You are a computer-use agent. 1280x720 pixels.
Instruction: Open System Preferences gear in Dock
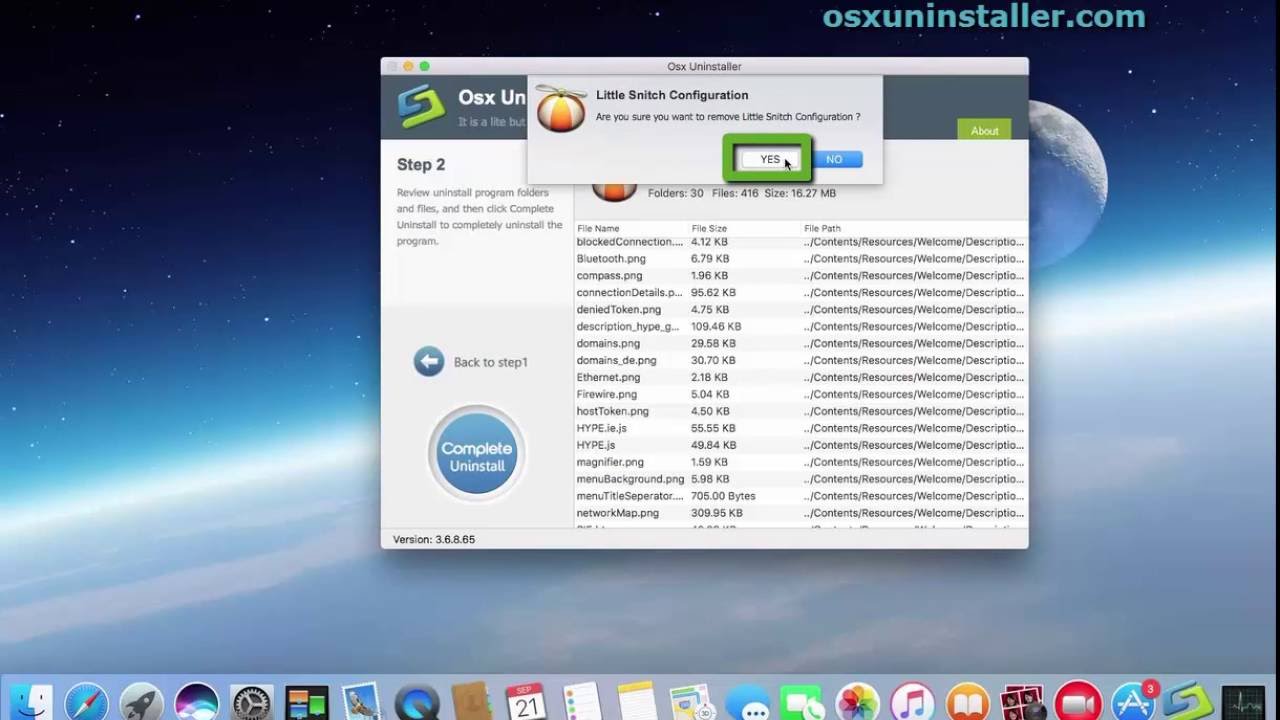[251, 702]
